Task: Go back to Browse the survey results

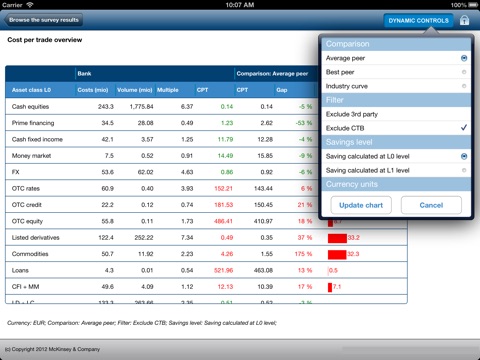Action: (x=43, y=20)
